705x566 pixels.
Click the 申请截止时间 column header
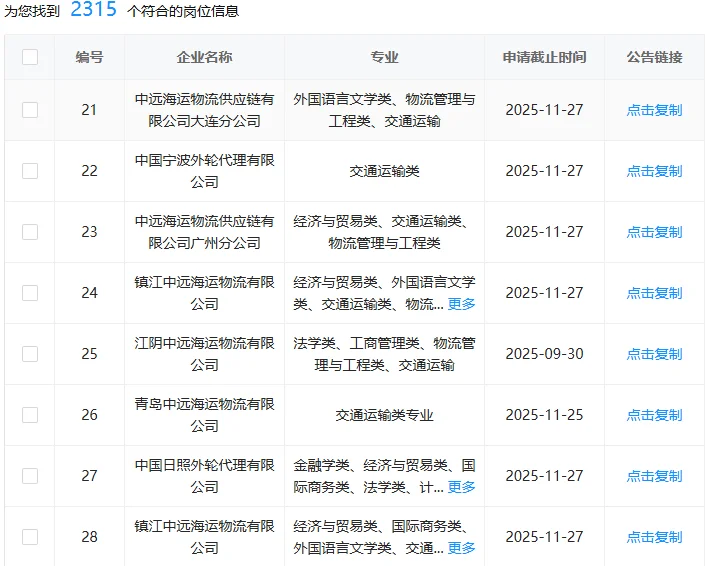[x=544, y=57]
